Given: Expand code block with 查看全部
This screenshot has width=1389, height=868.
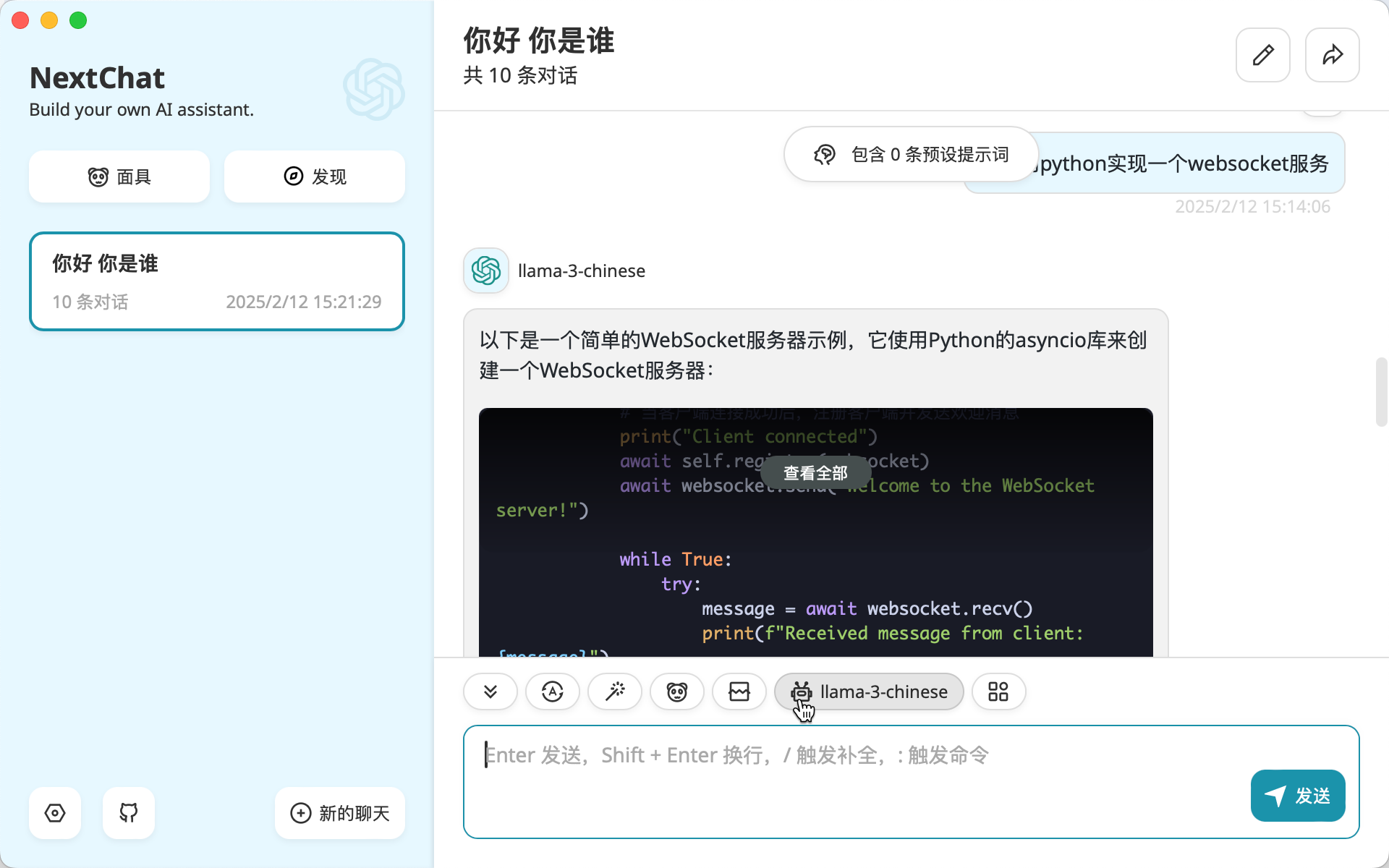Looking at the screenshot, I should (x=815, y=473).
